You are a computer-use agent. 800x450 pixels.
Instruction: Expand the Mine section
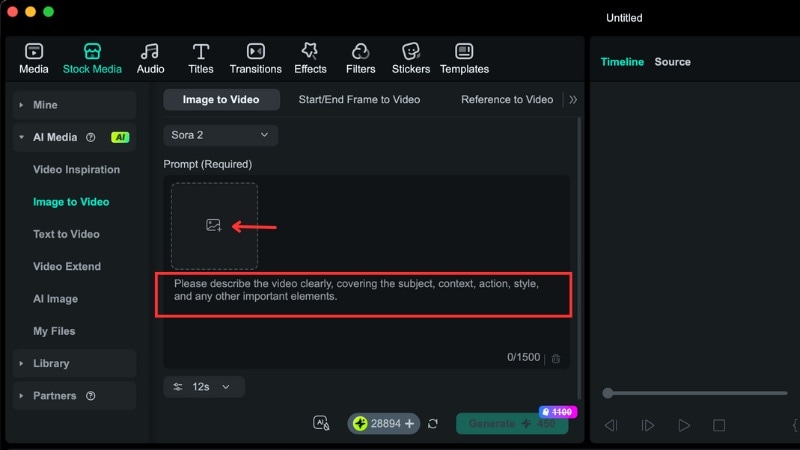pyautogui.click(x=21, y=105)
